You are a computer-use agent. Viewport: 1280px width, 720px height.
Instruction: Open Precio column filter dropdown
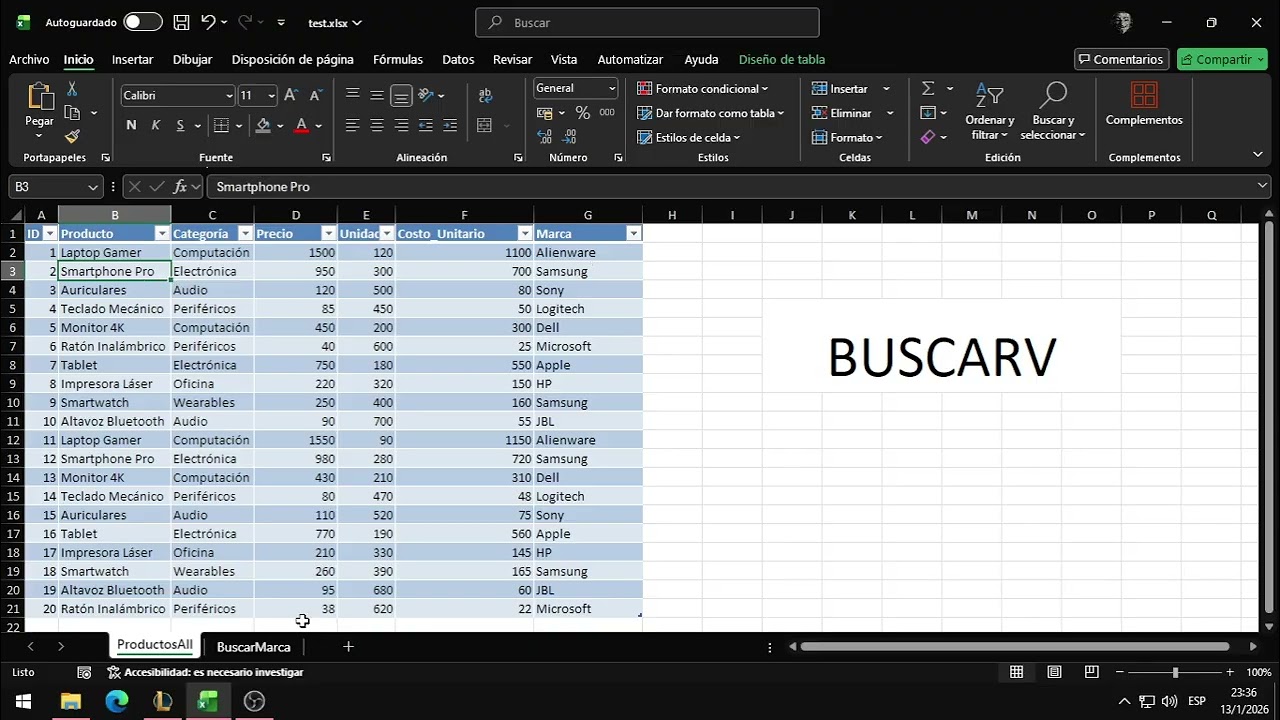click(328, 234)
